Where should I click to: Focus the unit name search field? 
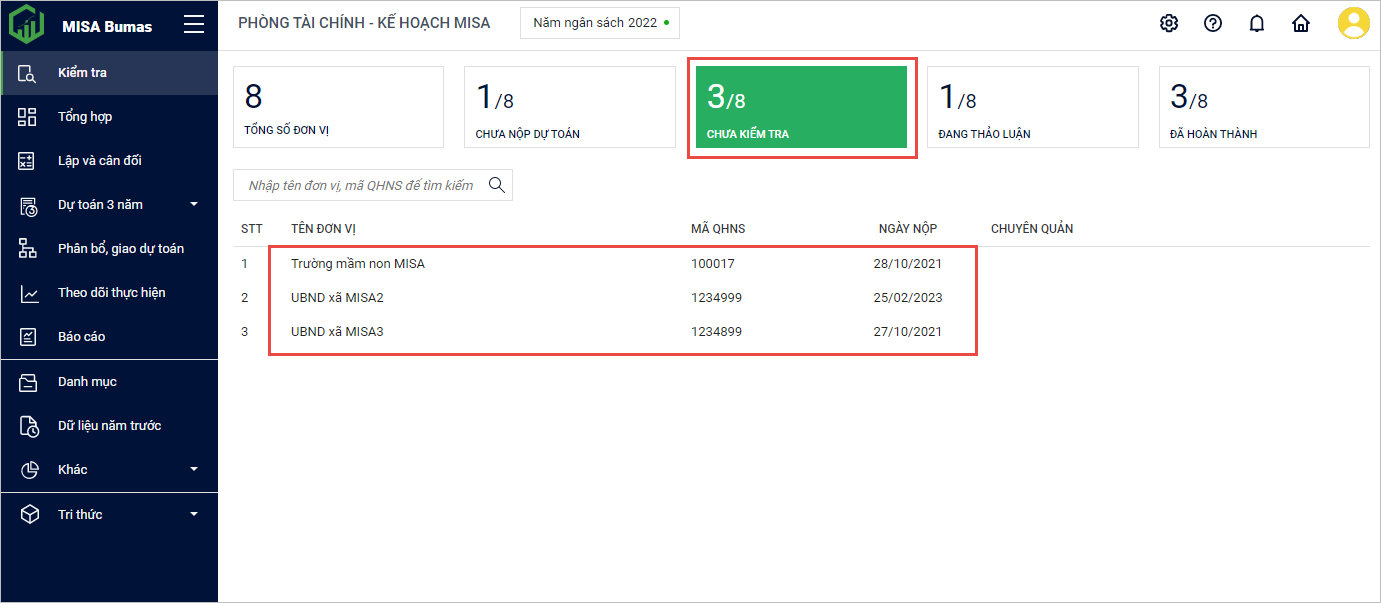pos(360,185)
